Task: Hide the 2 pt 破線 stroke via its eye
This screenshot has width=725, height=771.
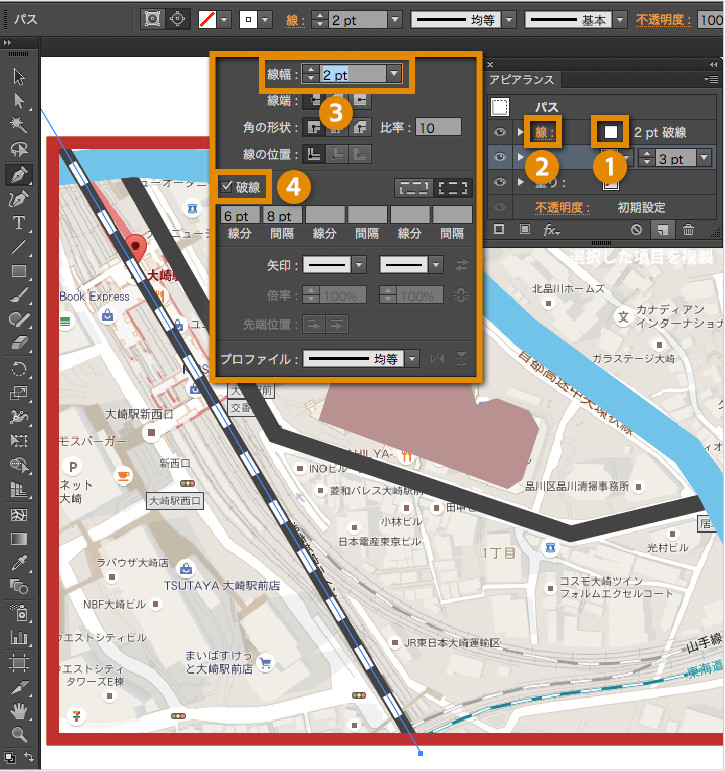Action: click(x=500, y=132)
